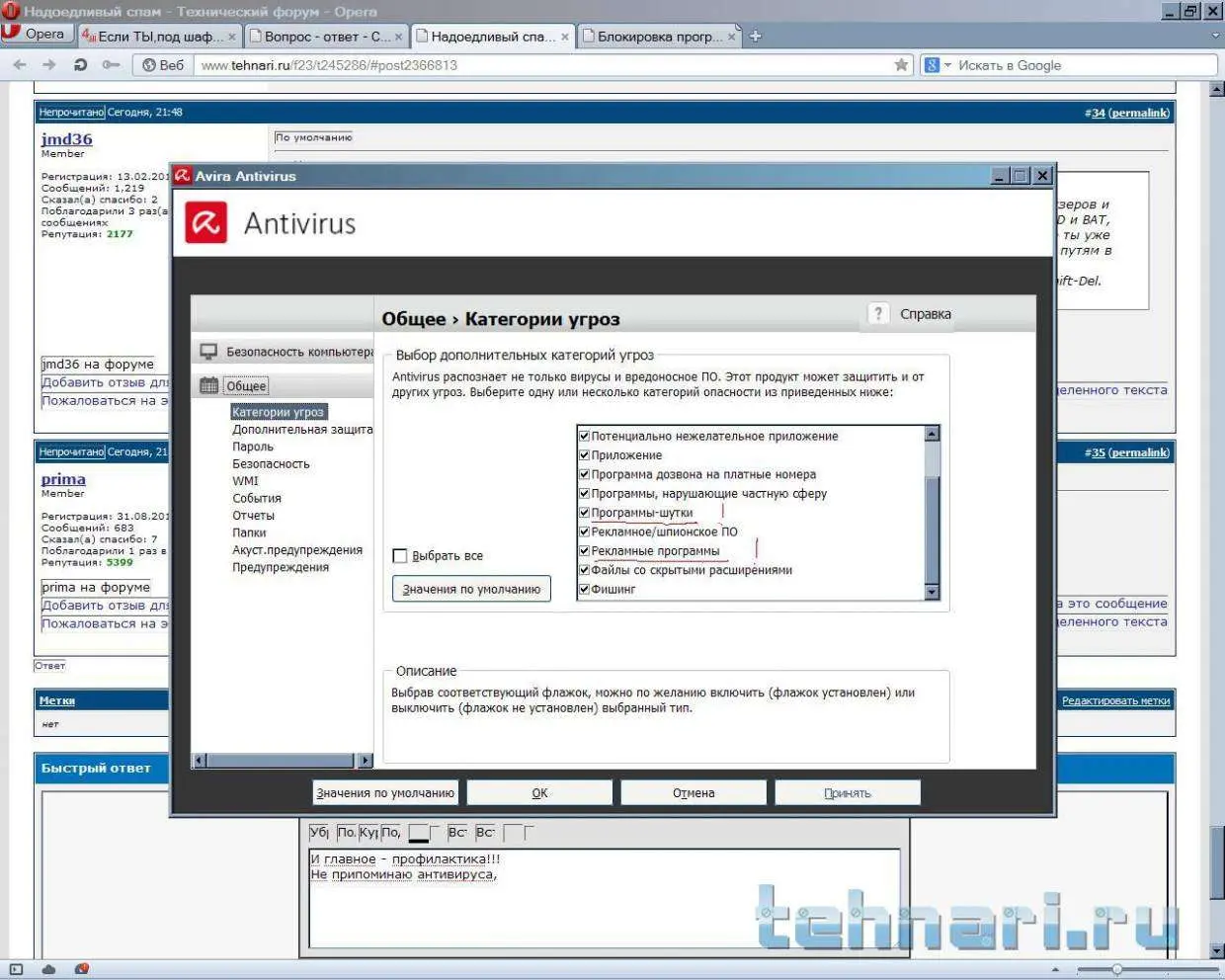The height and width of the screenshot is (980, 1225).
Task: Click the bottom Значения по умолчанию button
Action: tap(385, 792)
